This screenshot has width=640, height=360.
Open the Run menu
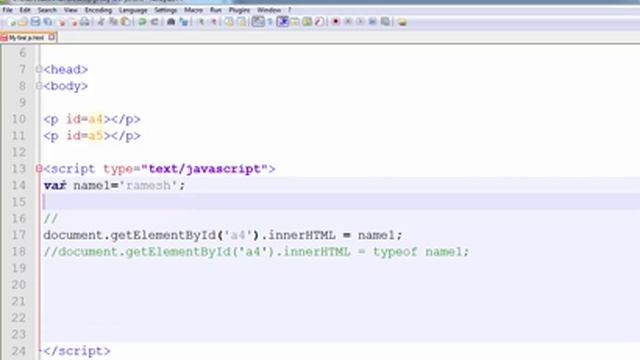click(216, 10)
